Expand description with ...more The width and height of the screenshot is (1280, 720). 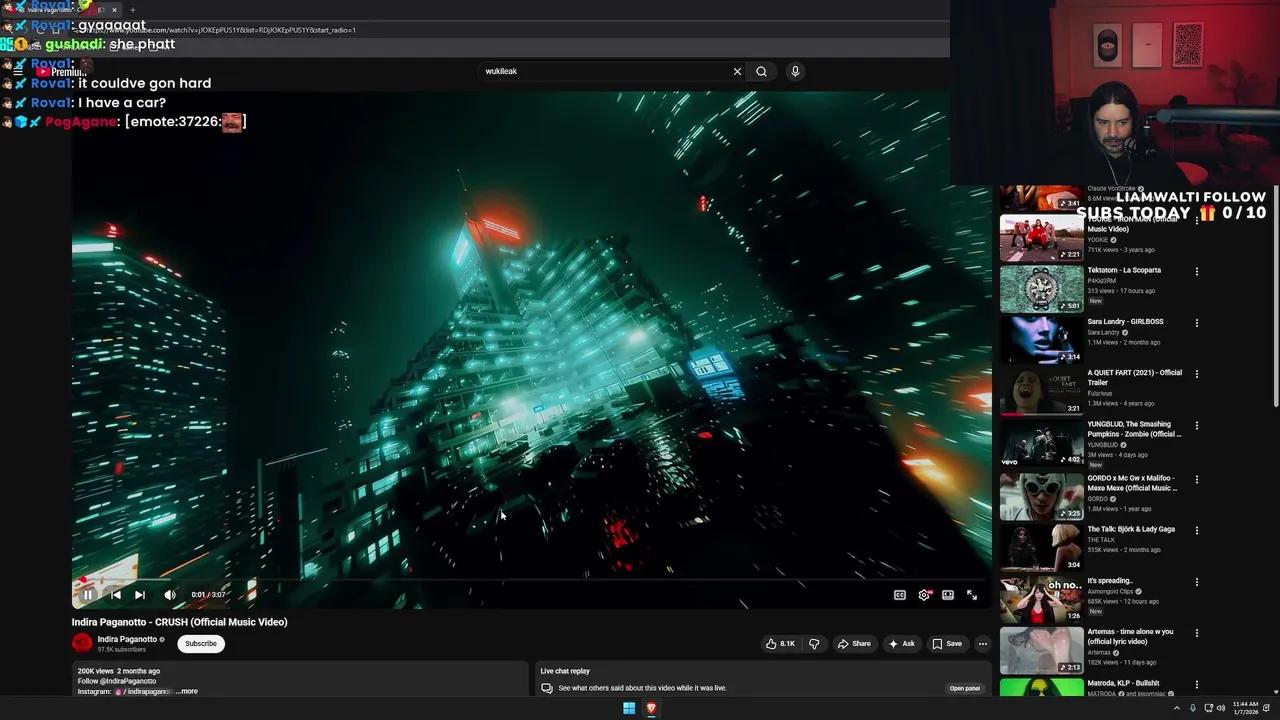point(187,691)
